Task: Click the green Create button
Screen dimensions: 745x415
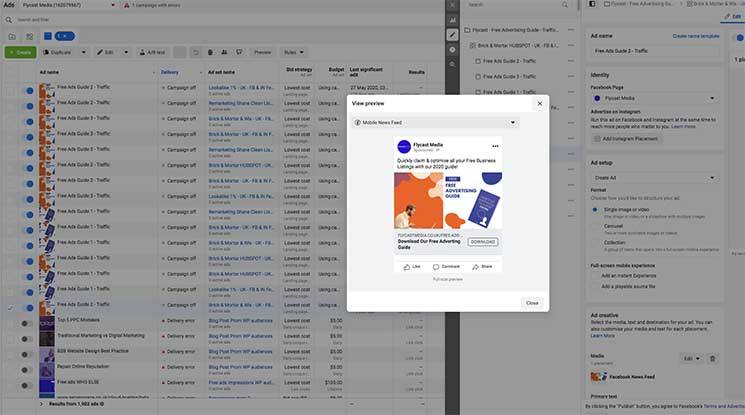Action: click(x=20, y=52)
